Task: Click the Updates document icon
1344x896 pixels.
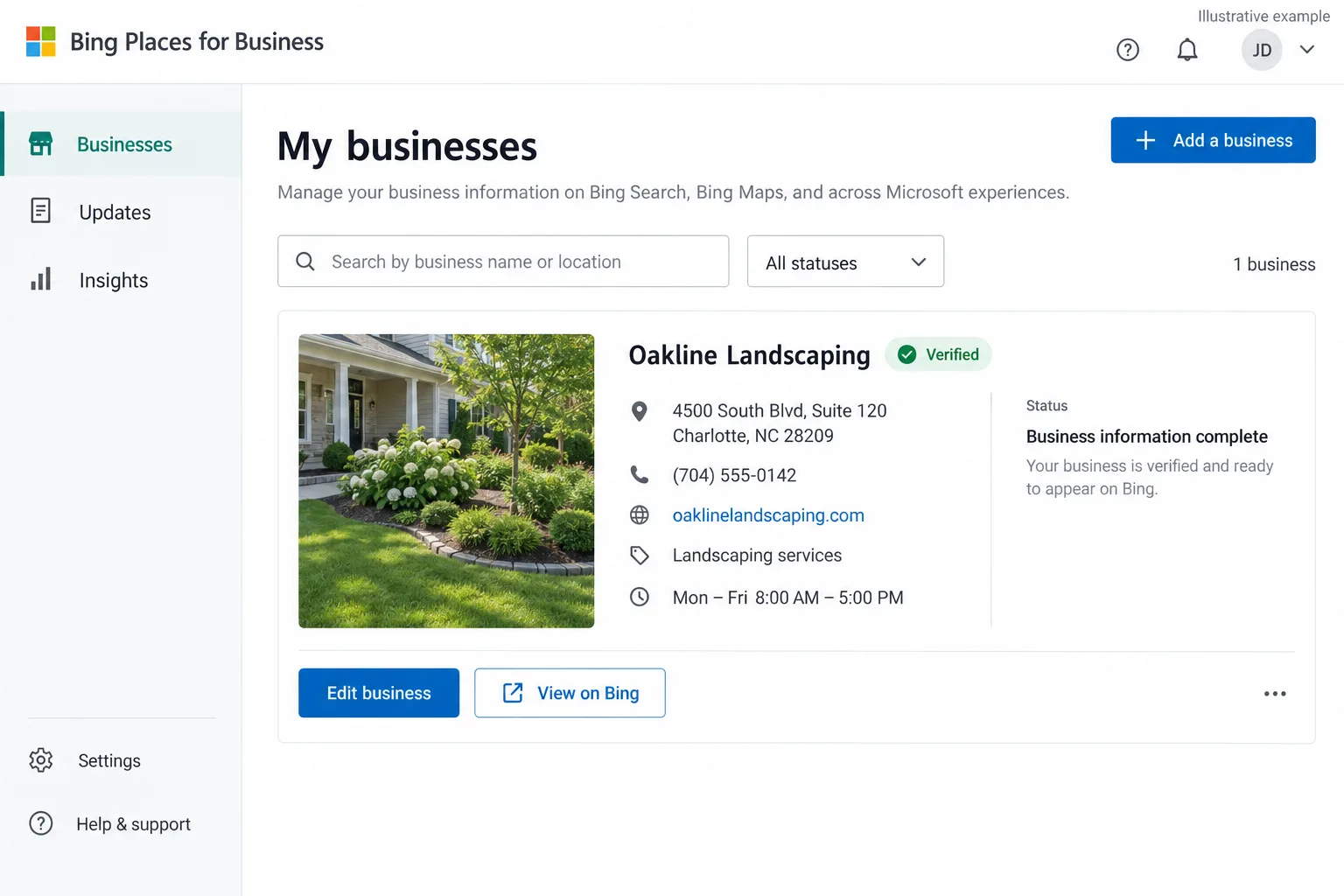Action: point(41,211)
